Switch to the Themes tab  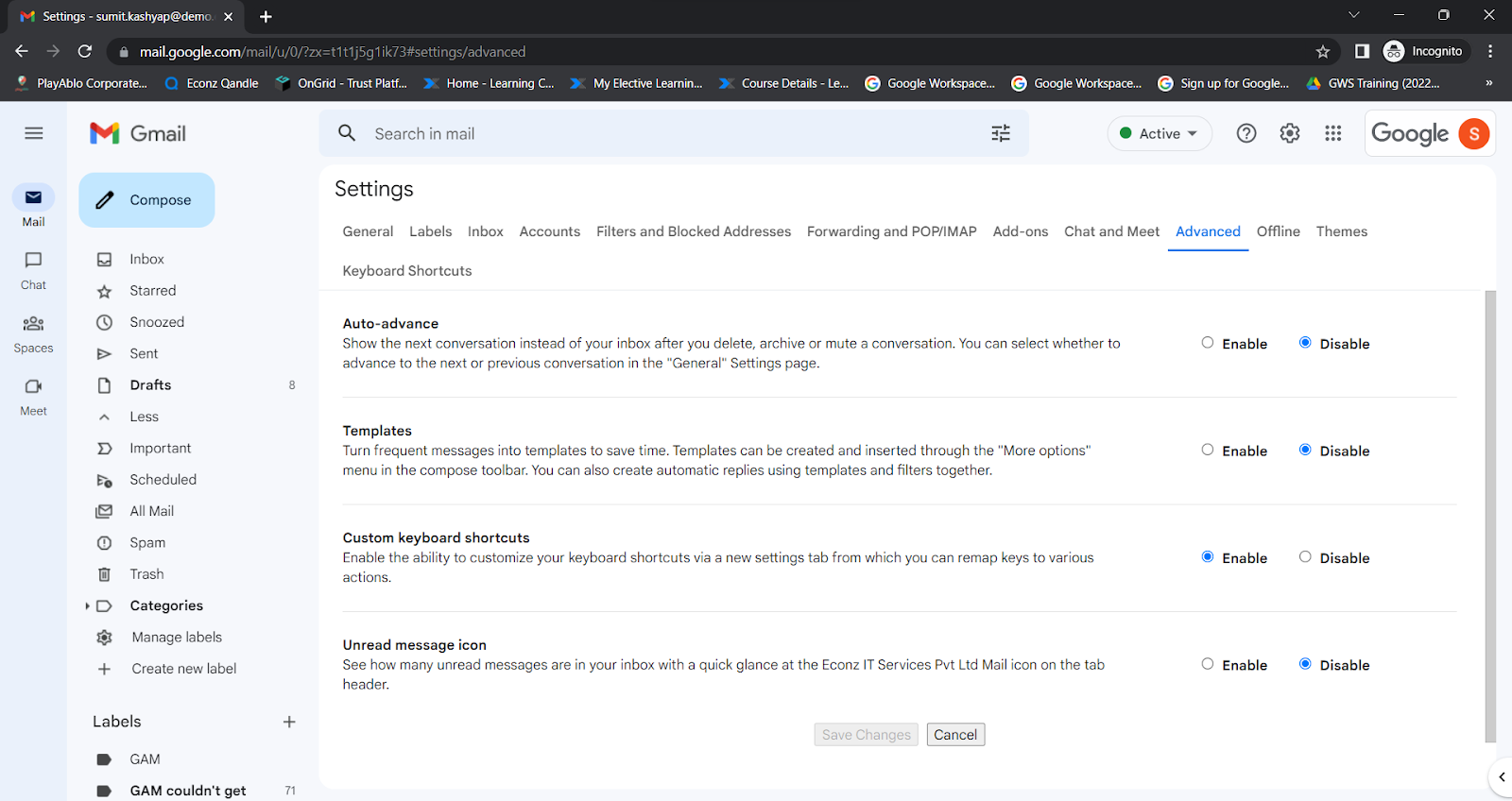tap(1342, 231)
